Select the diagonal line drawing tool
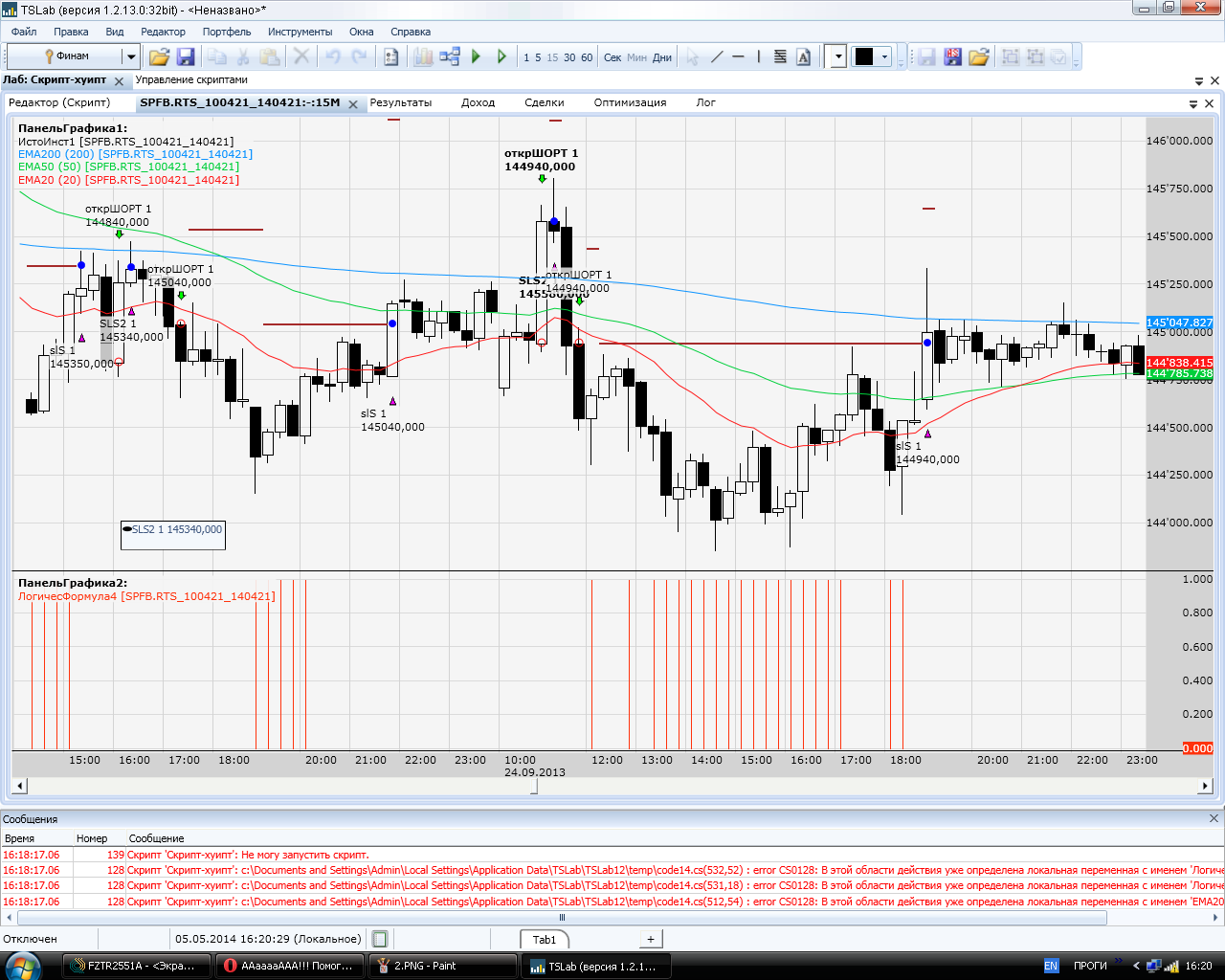The image size is (1225, 980). pos(717,57)
